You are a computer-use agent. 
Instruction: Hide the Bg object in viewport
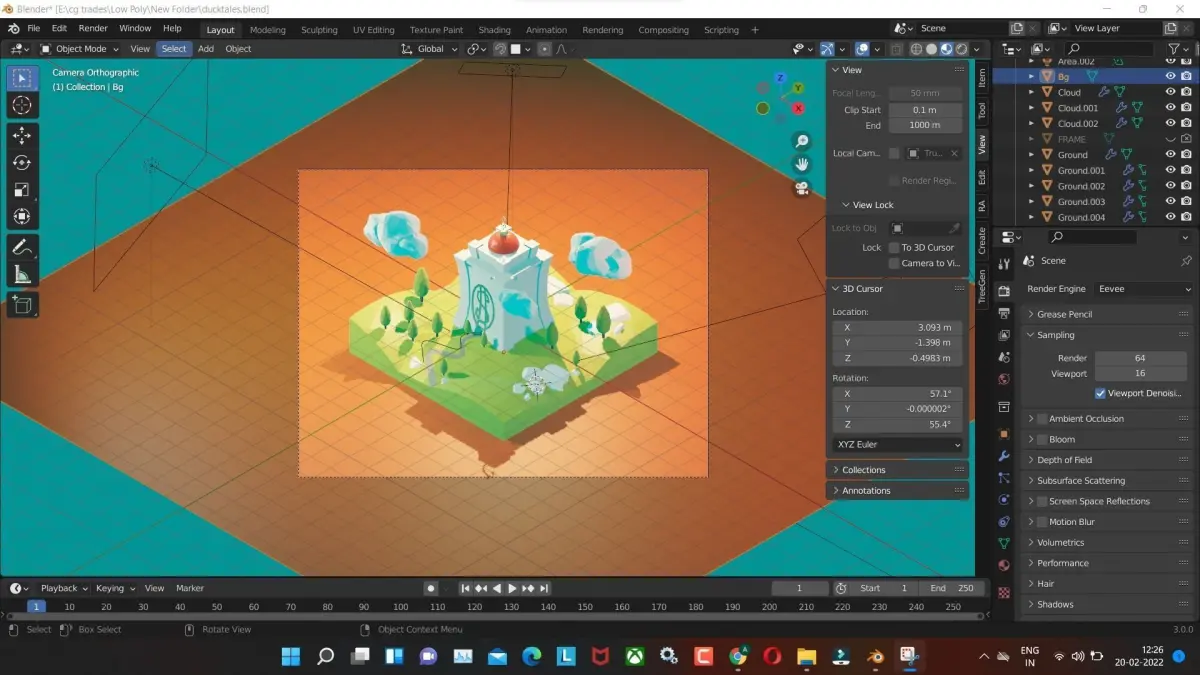[1170, 76]
